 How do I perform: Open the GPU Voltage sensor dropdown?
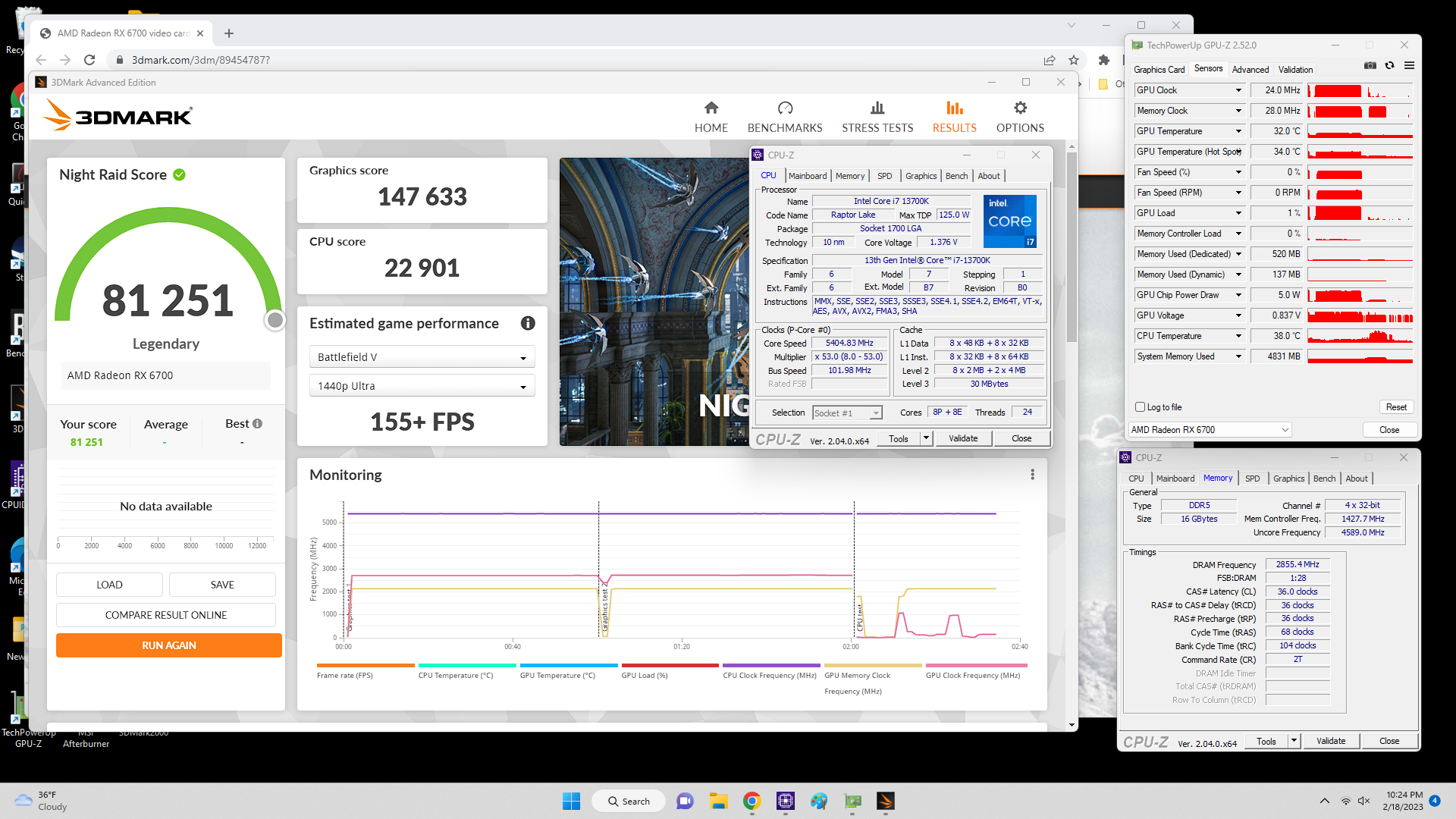[1238, 315]
